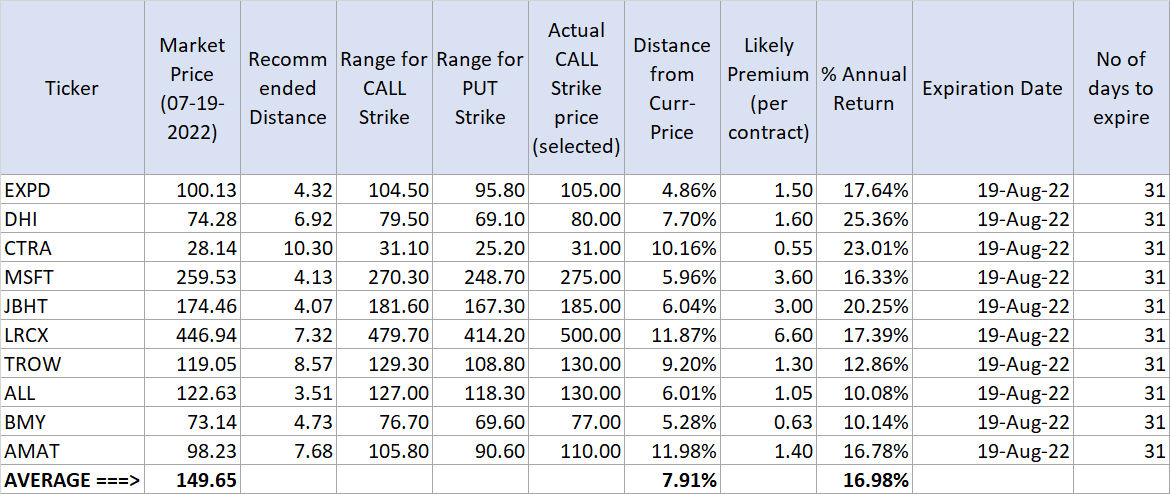This screenshot has height=494, width=1170.
Task: Click the % Annual Return header
Action: click(x=864, y=88)
